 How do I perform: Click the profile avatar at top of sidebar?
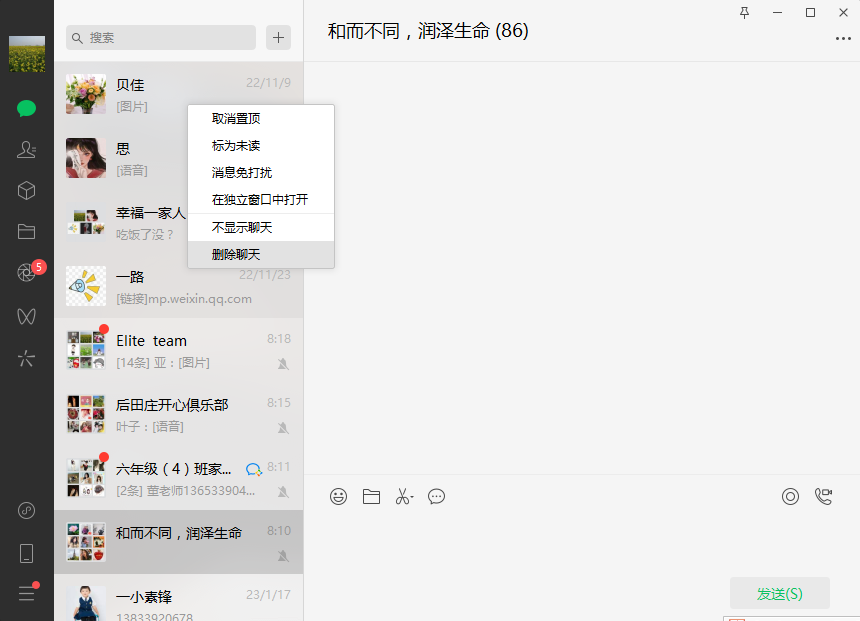point(27,54)
